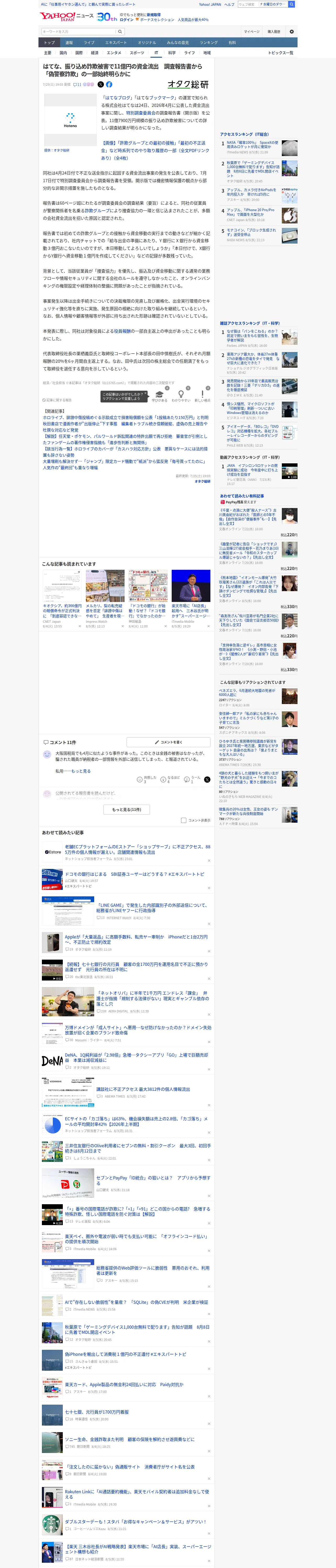This screenshot has width=336, height=1568.
Task: Open the ドコモの銀行 recommended article thumbnail
Action: tap(148, 586)
